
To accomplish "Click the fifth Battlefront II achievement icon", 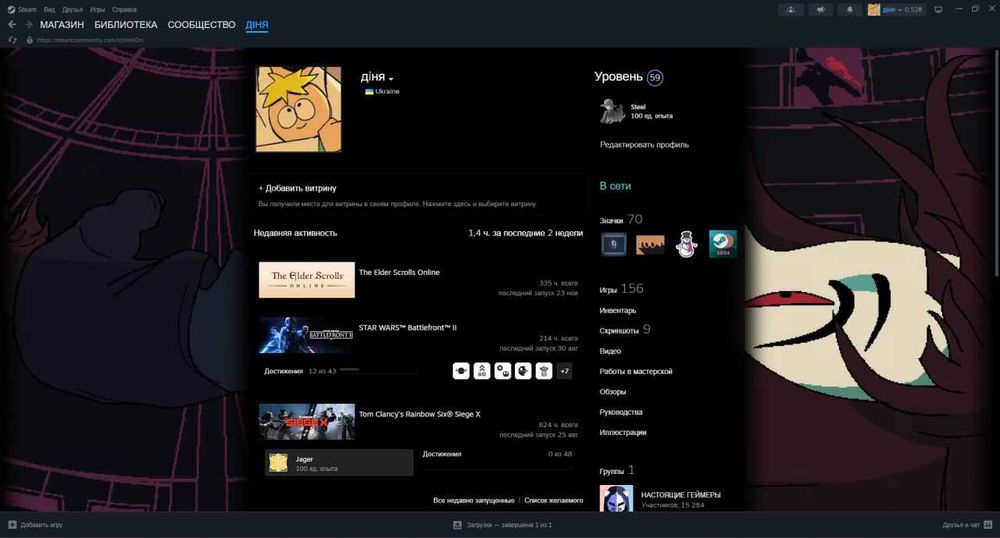I will click(x=543, y=371).
